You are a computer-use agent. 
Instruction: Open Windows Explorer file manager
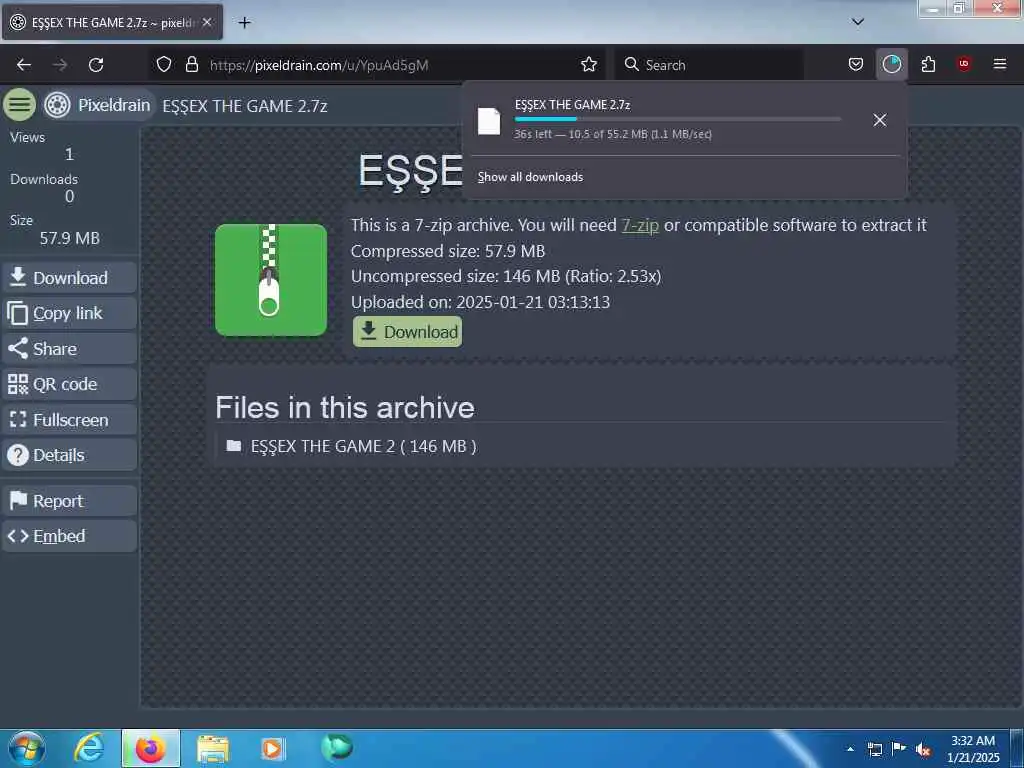(x=213, y=749)
